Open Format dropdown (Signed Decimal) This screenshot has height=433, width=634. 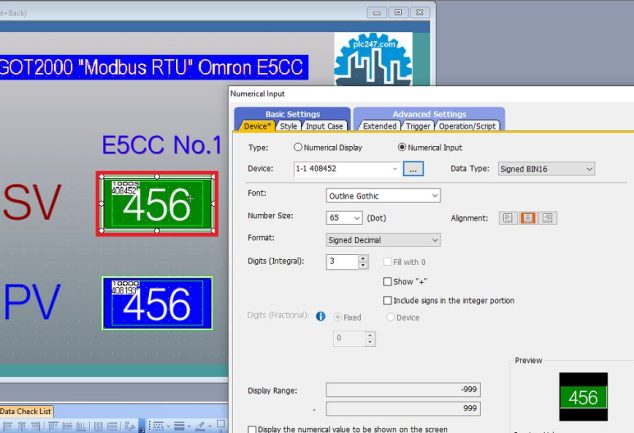pyautogui.click(x=383, y=240)
